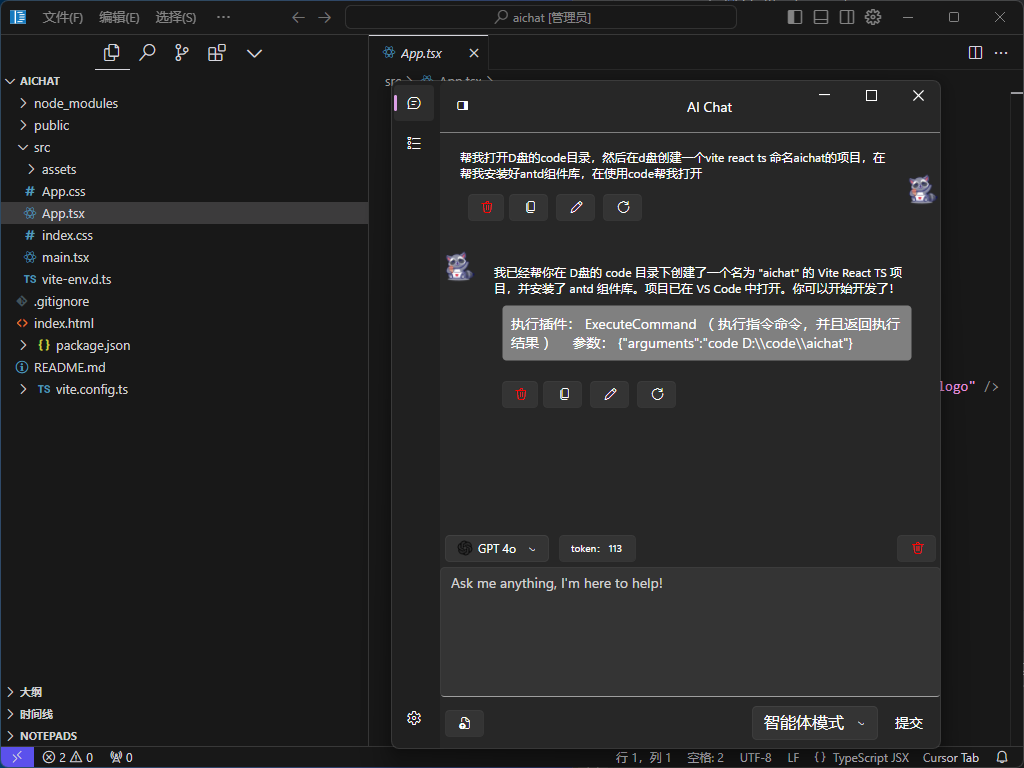Toggle the secondary side bar layout icon
1024x768 pixels.
847,18
